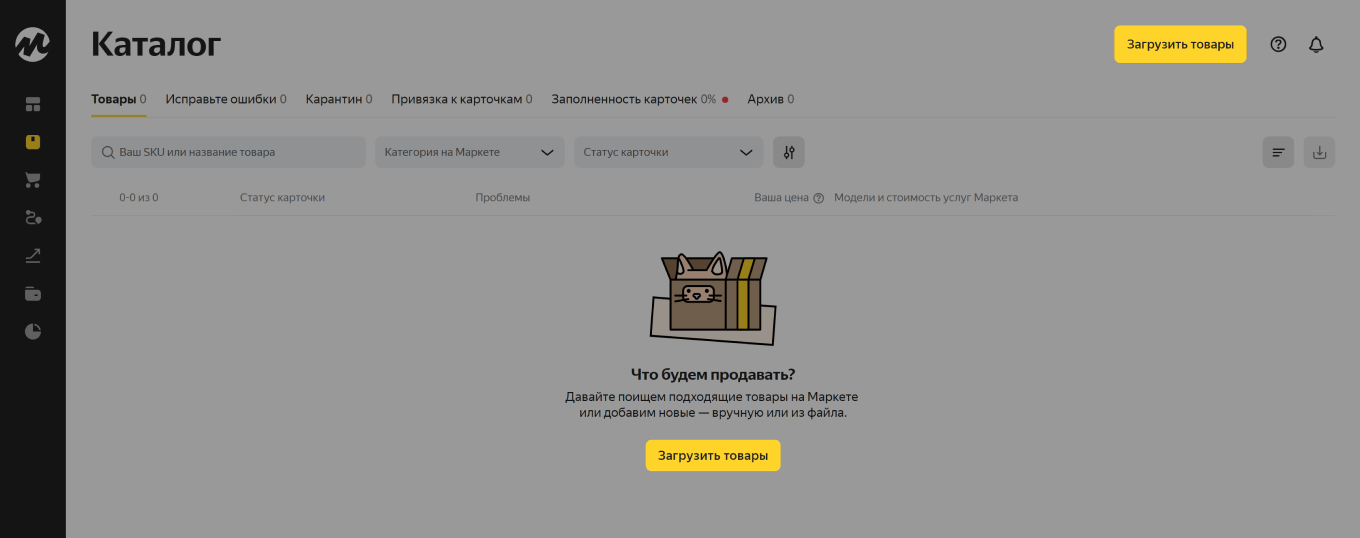1360x538 pixels.
Task: Switch to the Архив tab
Action: 771,99
